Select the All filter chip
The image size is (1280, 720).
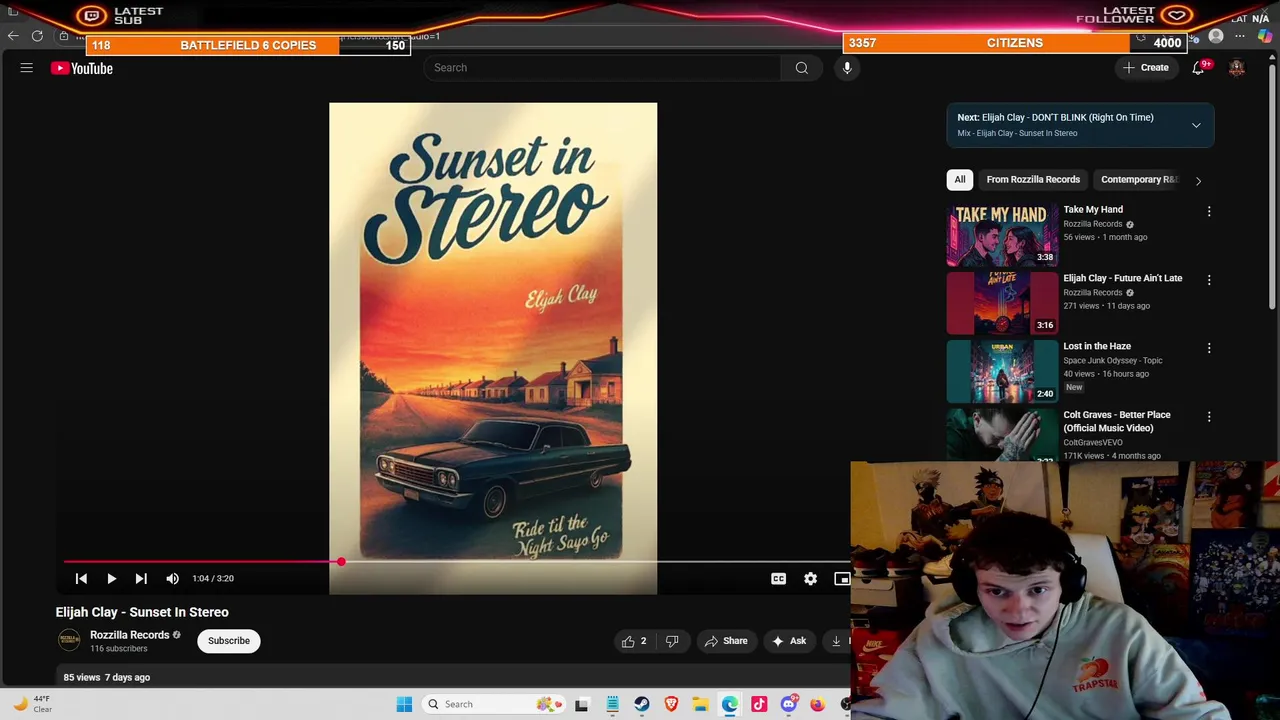pyautogui.click(x=959, y=180)
